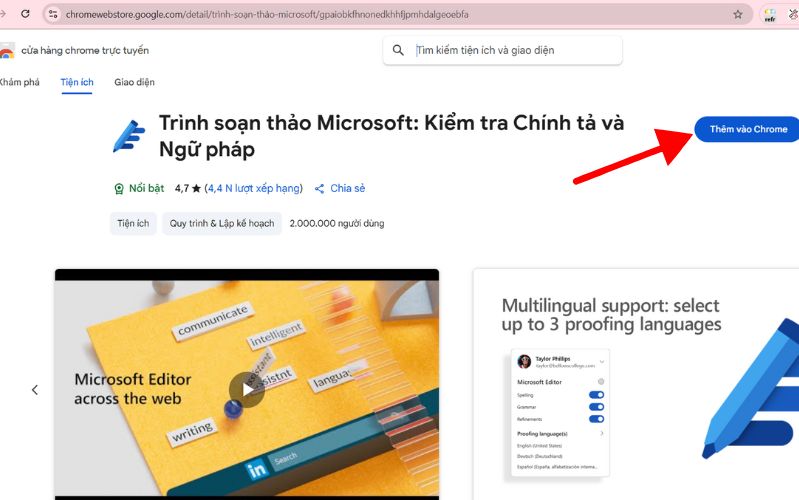This screenshot has width=799, height=500.
Task: Click the refr extension icon in toolbar
Action: (x=770, y=14)
